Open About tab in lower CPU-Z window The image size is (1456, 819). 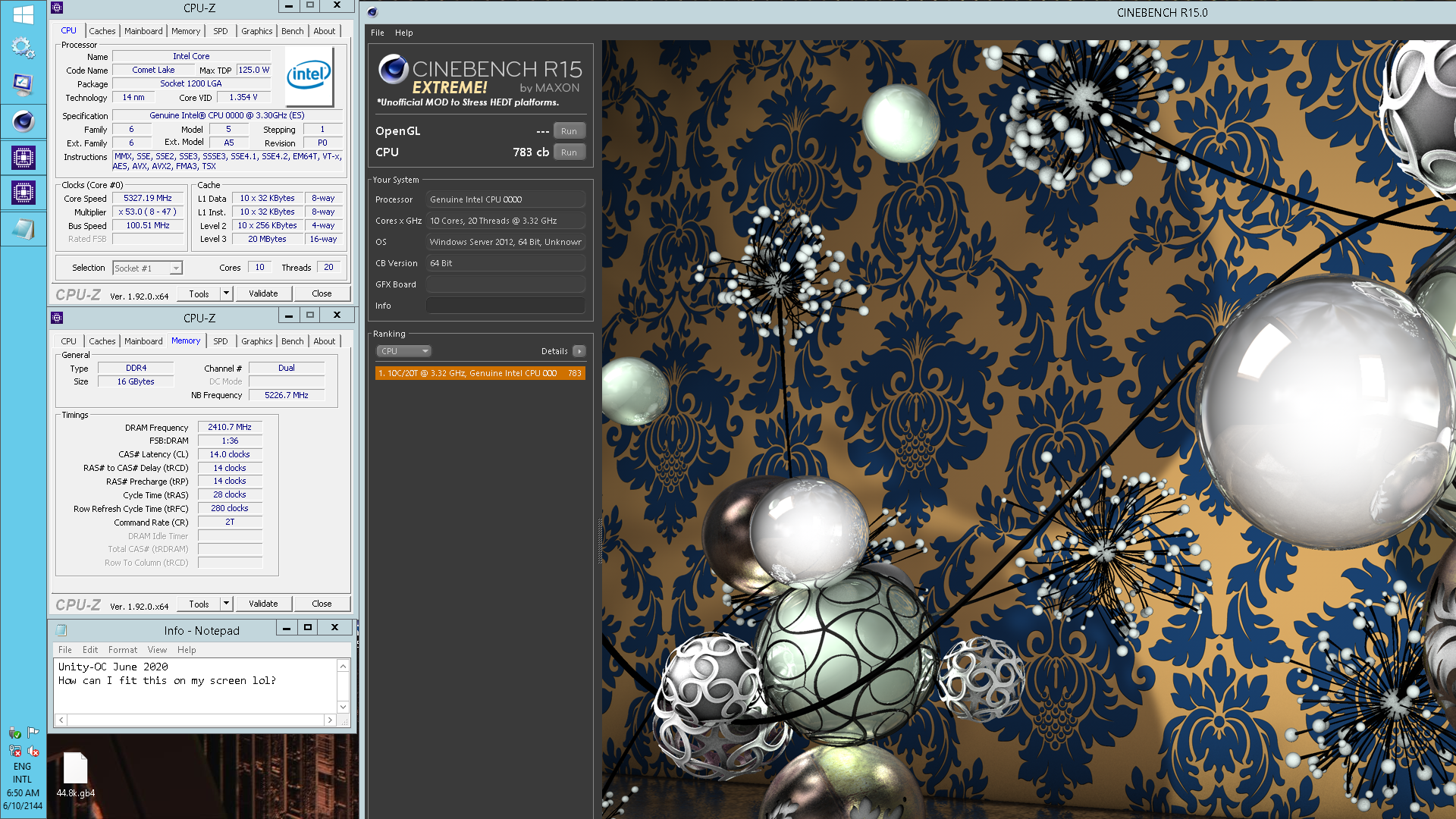pyautogui.click(x=325, y=341)
